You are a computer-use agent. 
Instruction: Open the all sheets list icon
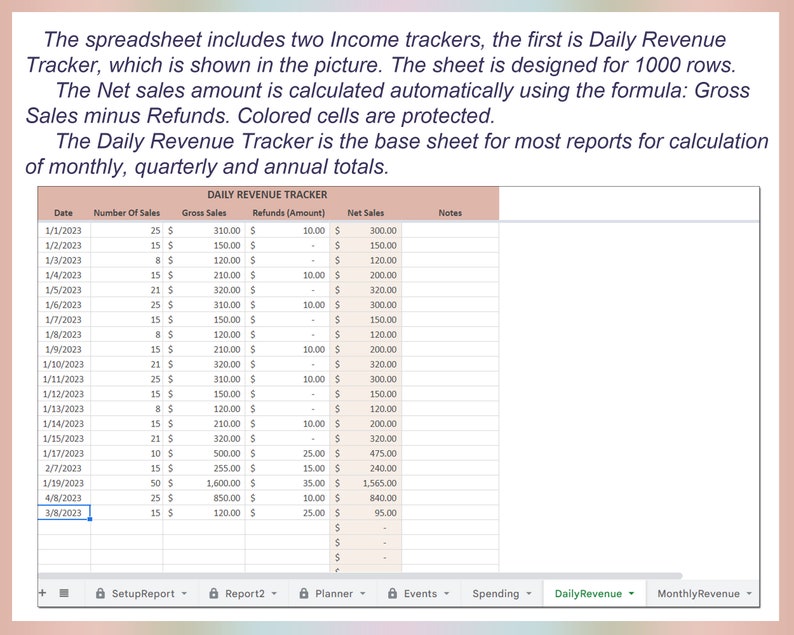coord(64,593)
